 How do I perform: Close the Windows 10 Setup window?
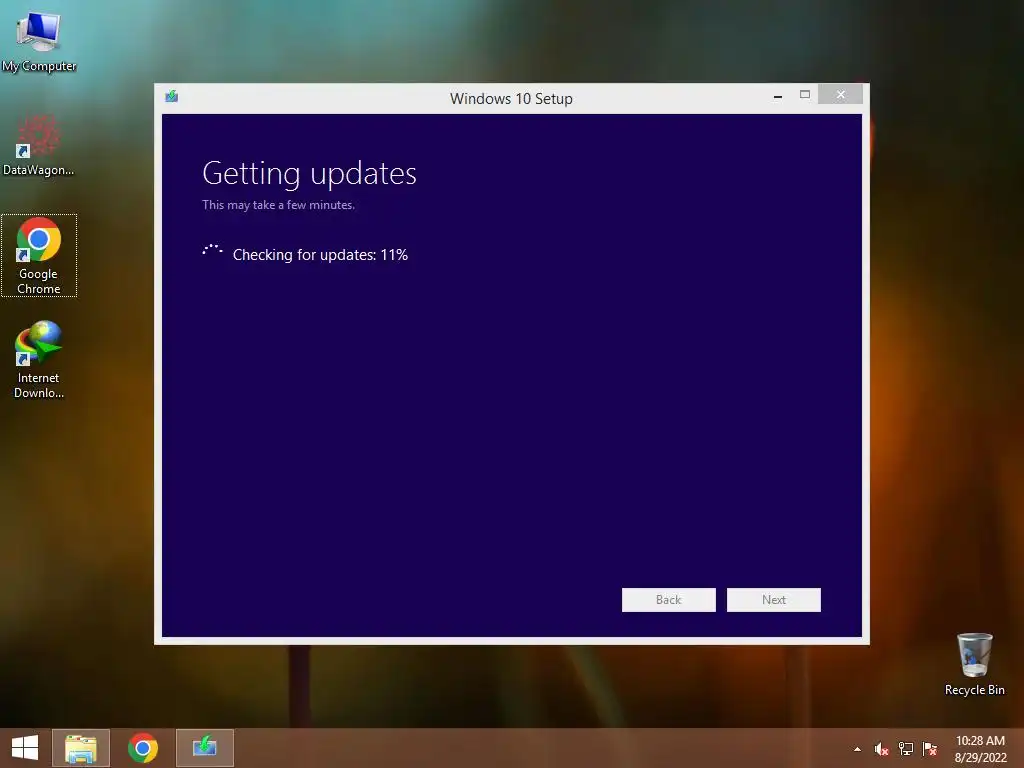tap(840, 95)
